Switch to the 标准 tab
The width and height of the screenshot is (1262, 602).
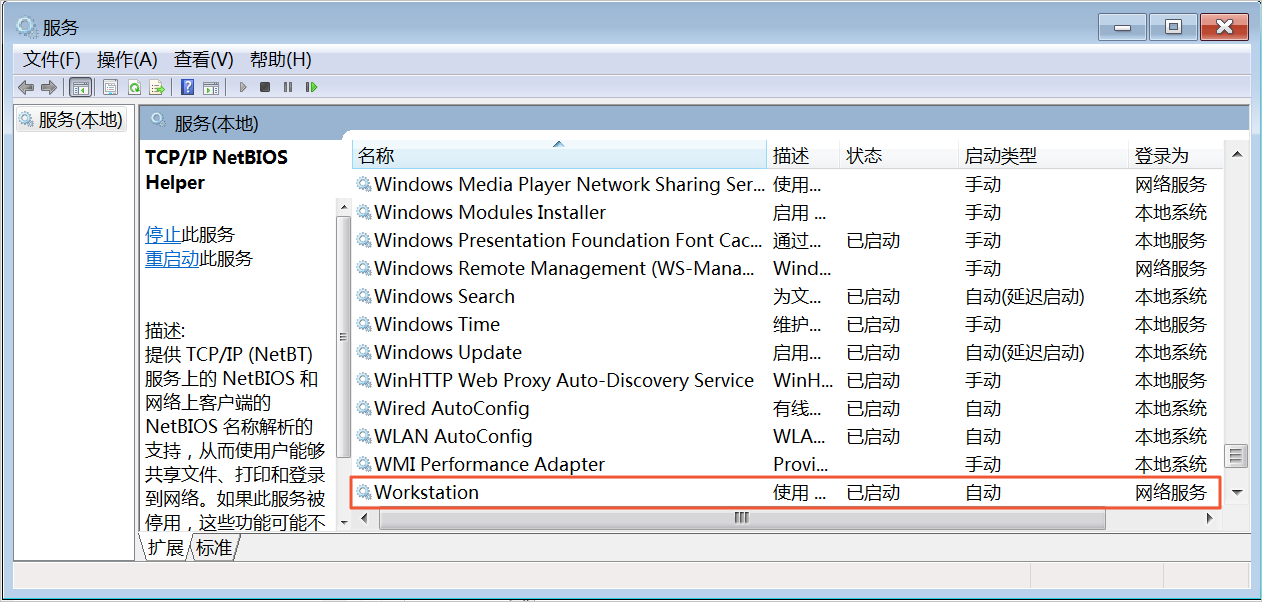[213, 547]
